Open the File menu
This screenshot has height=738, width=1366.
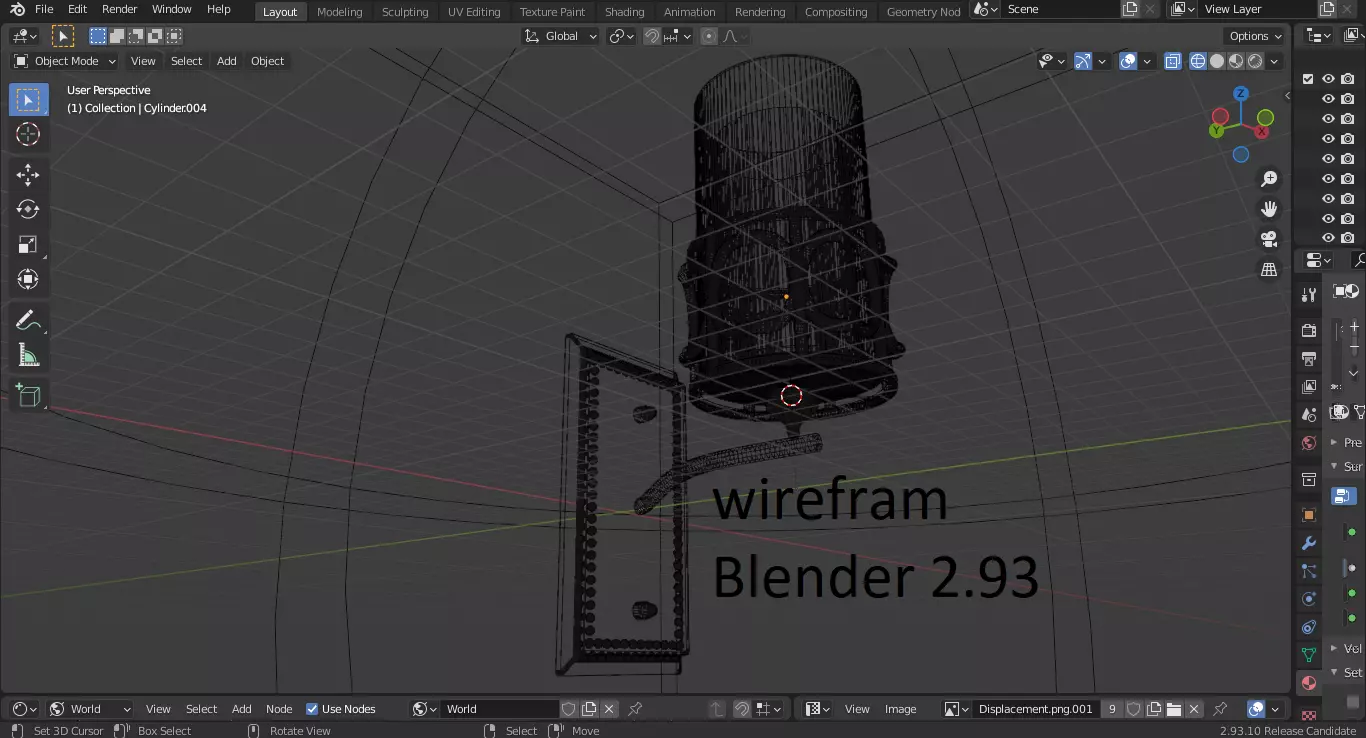[x=44, y=9]
